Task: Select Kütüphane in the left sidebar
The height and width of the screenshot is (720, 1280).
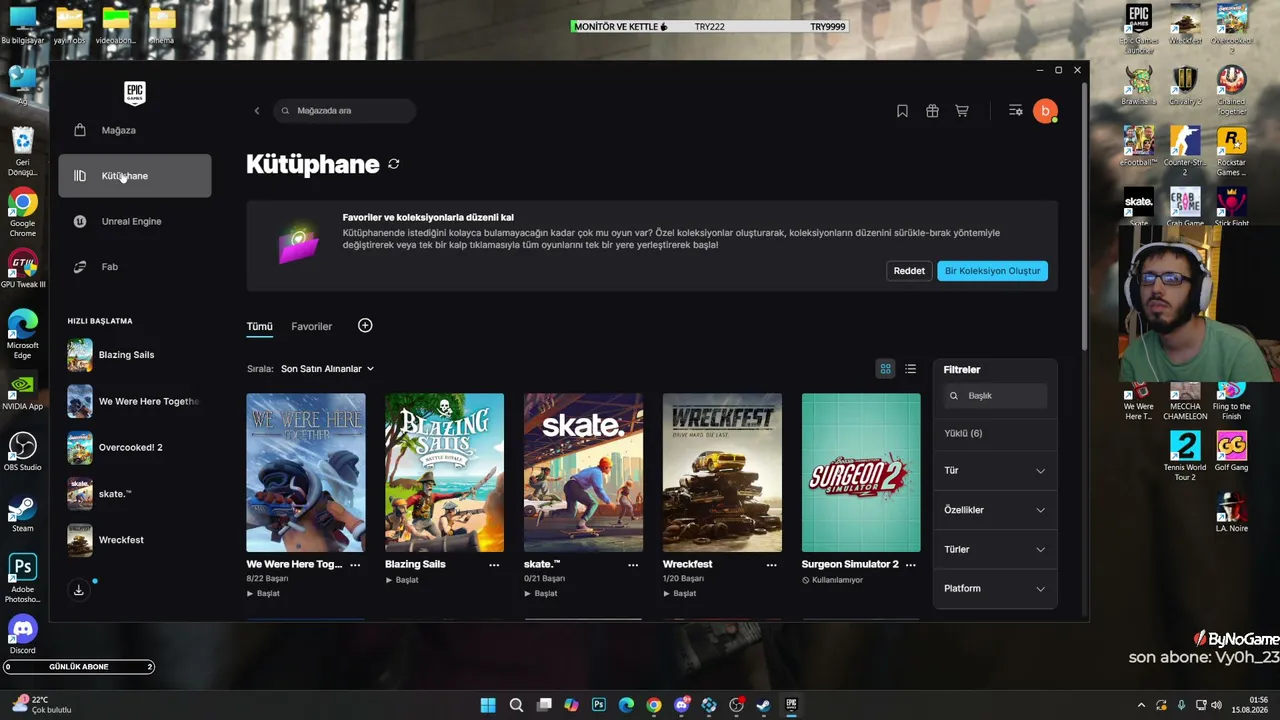Action: [x=134, y=176]
